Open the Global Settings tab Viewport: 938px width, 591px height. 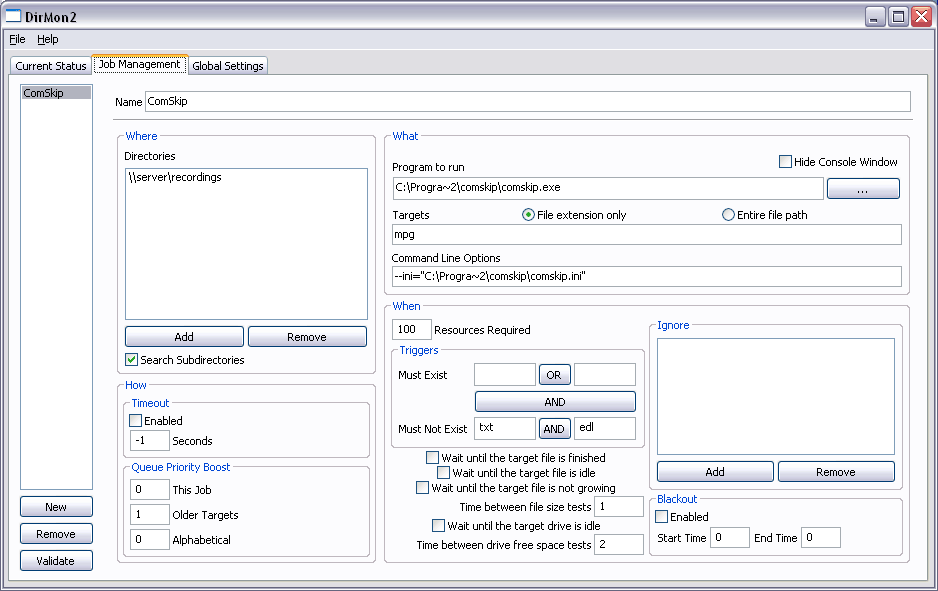(228, 66)
